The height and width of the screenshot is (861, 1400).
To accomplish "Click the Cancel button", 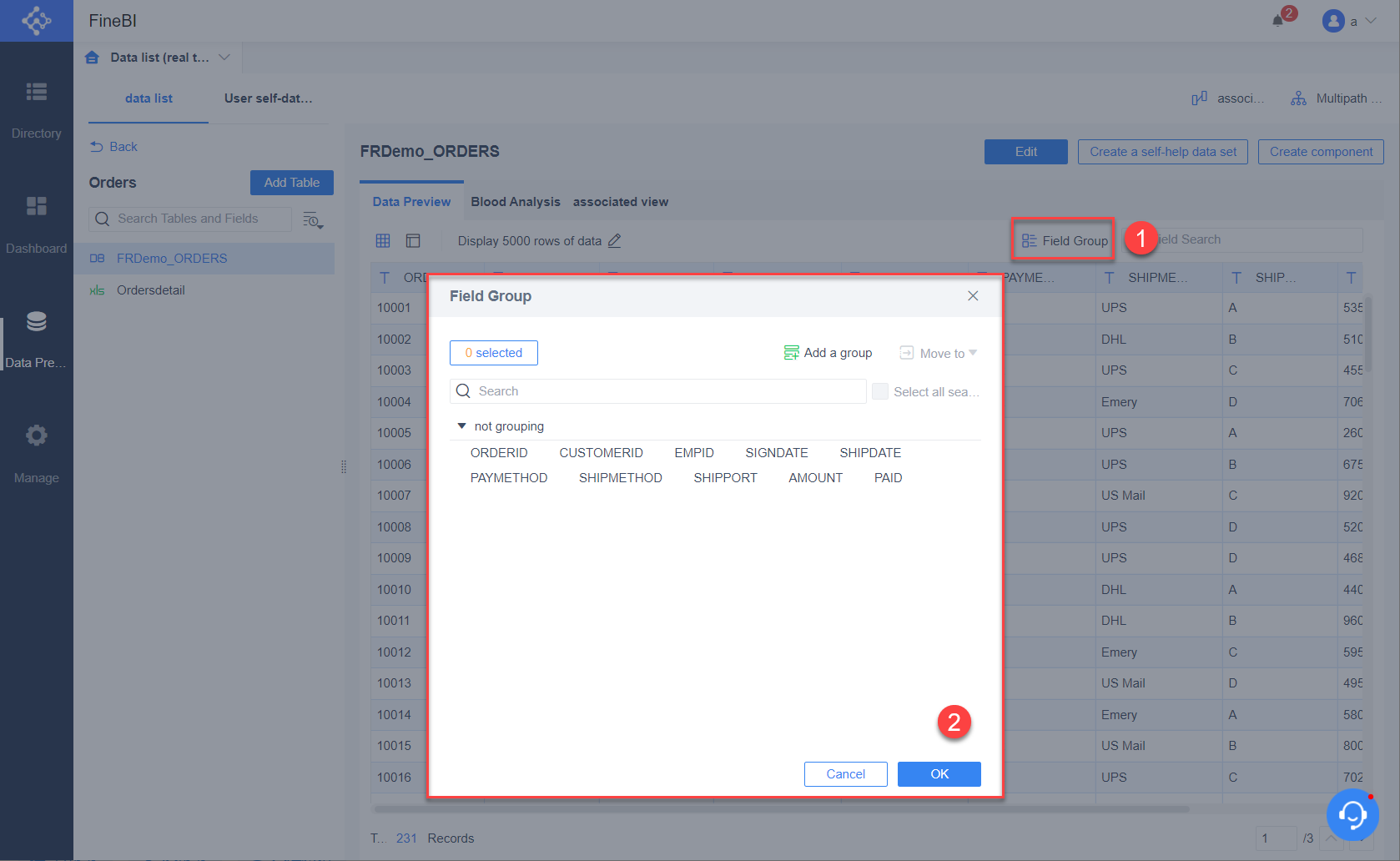I will pyautogui.click(x=846, y=774).
